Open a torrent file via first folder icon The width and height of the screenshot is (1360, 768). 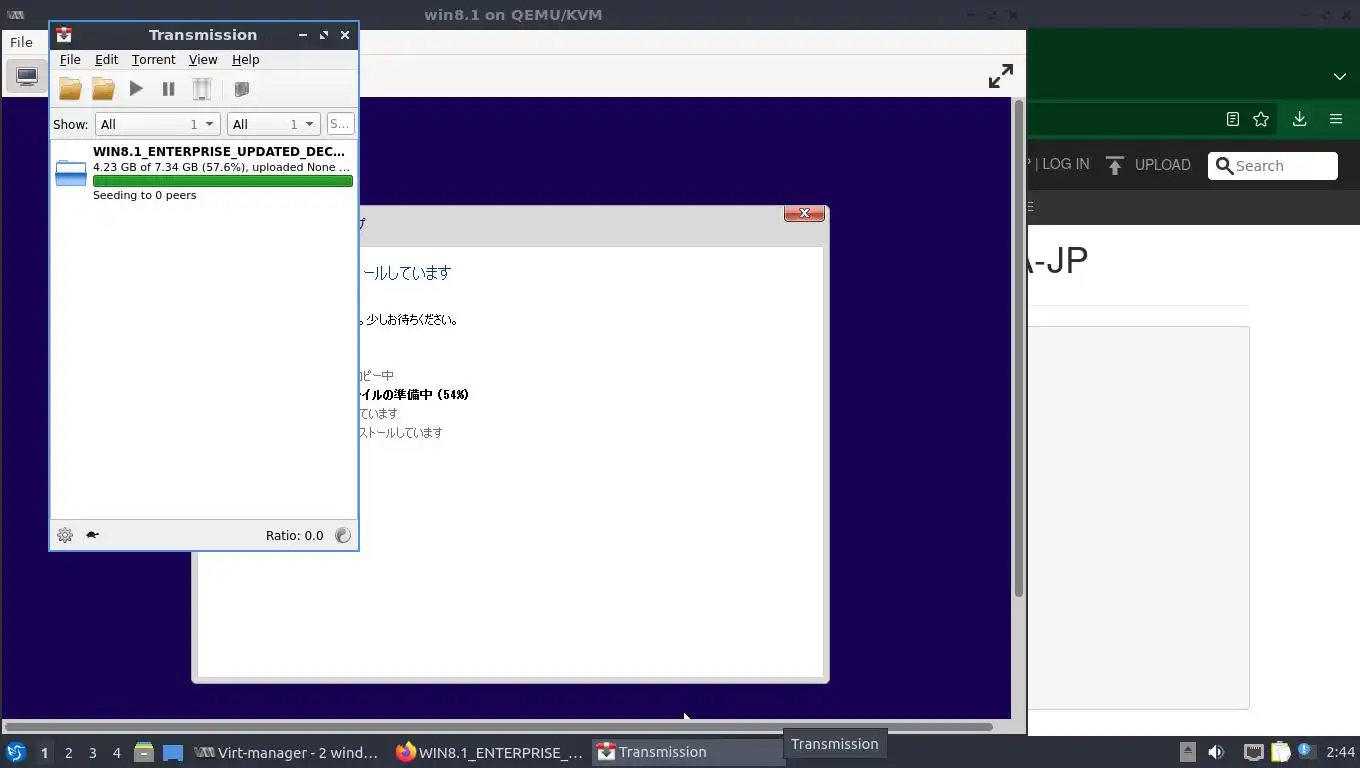click(70, 89)
